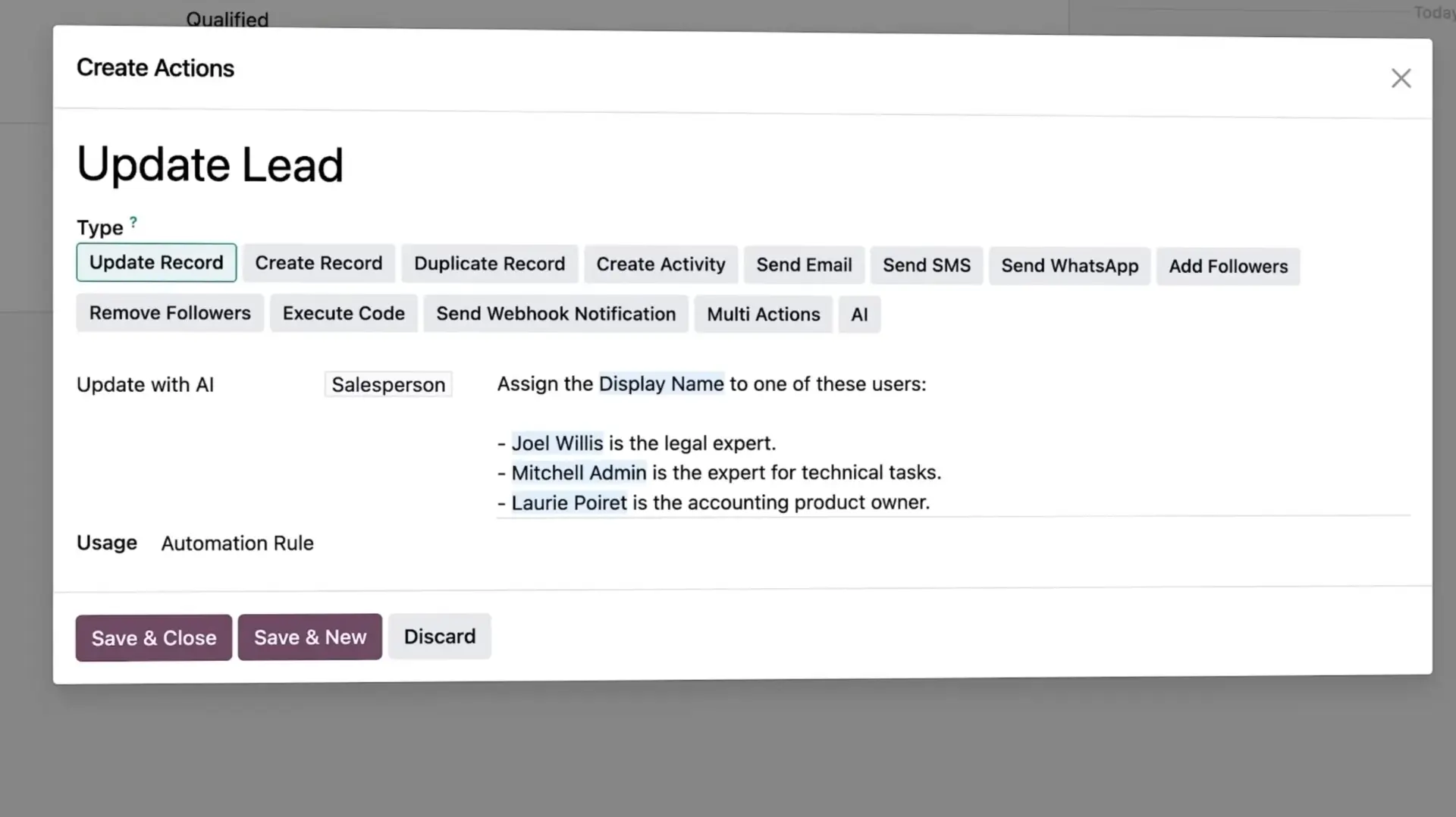Viewport: 1456px width, 817px height.
Task: Select the Create Record action type
Action: coord(318,263)
